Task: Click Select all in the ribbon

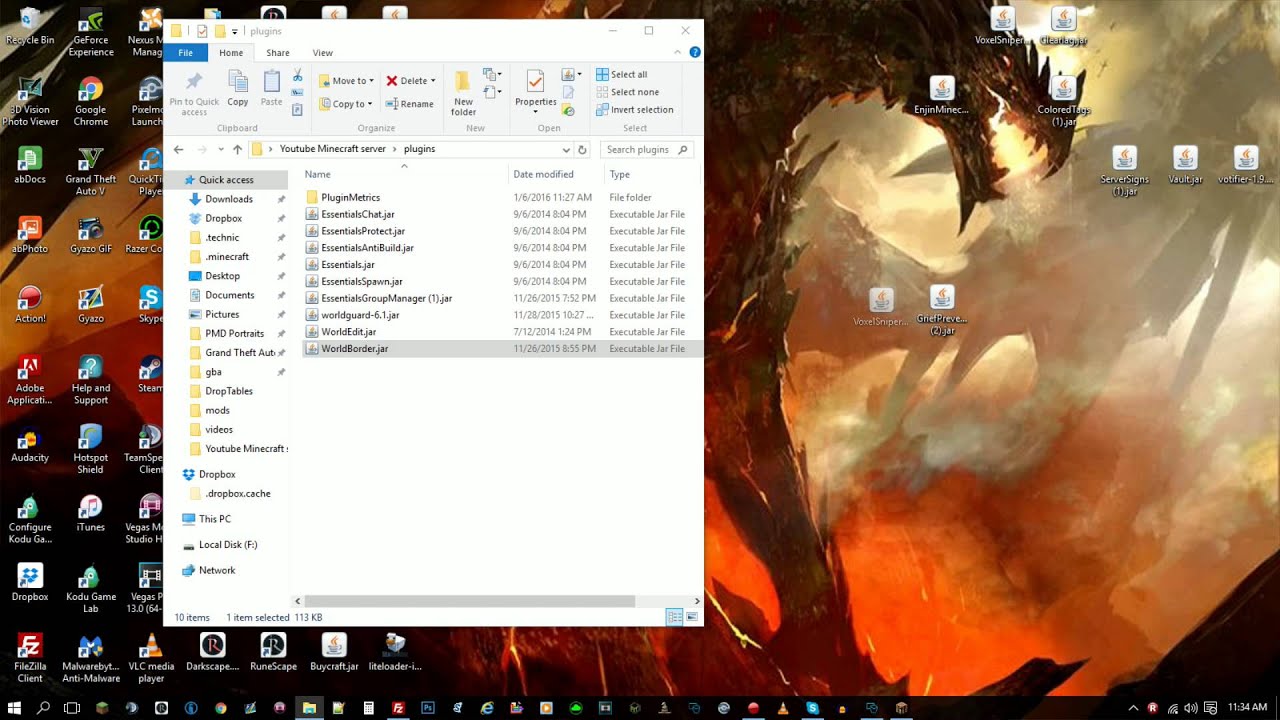Action: coord(622,74)
